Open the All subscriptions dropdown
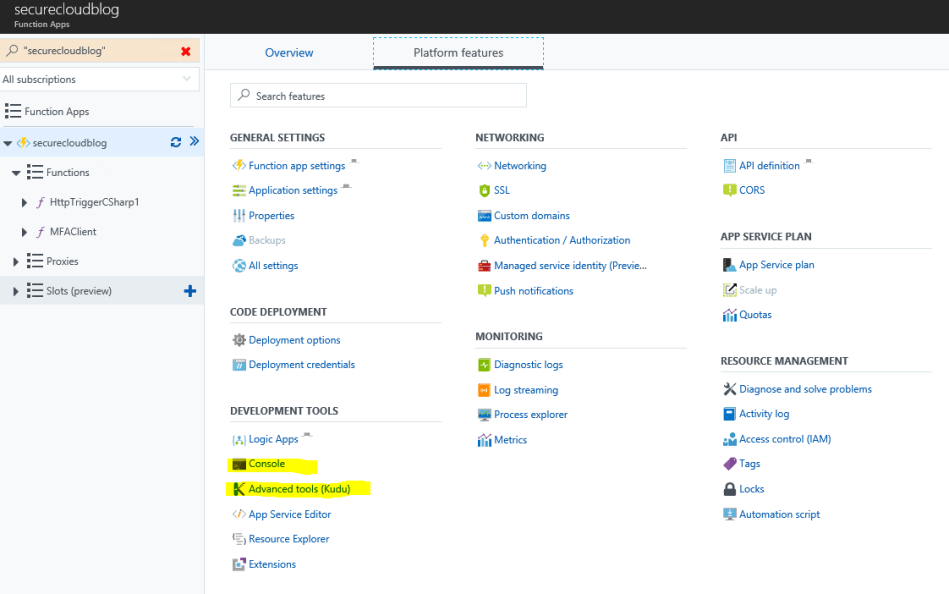The image size is (949, 594). (99, 79)
